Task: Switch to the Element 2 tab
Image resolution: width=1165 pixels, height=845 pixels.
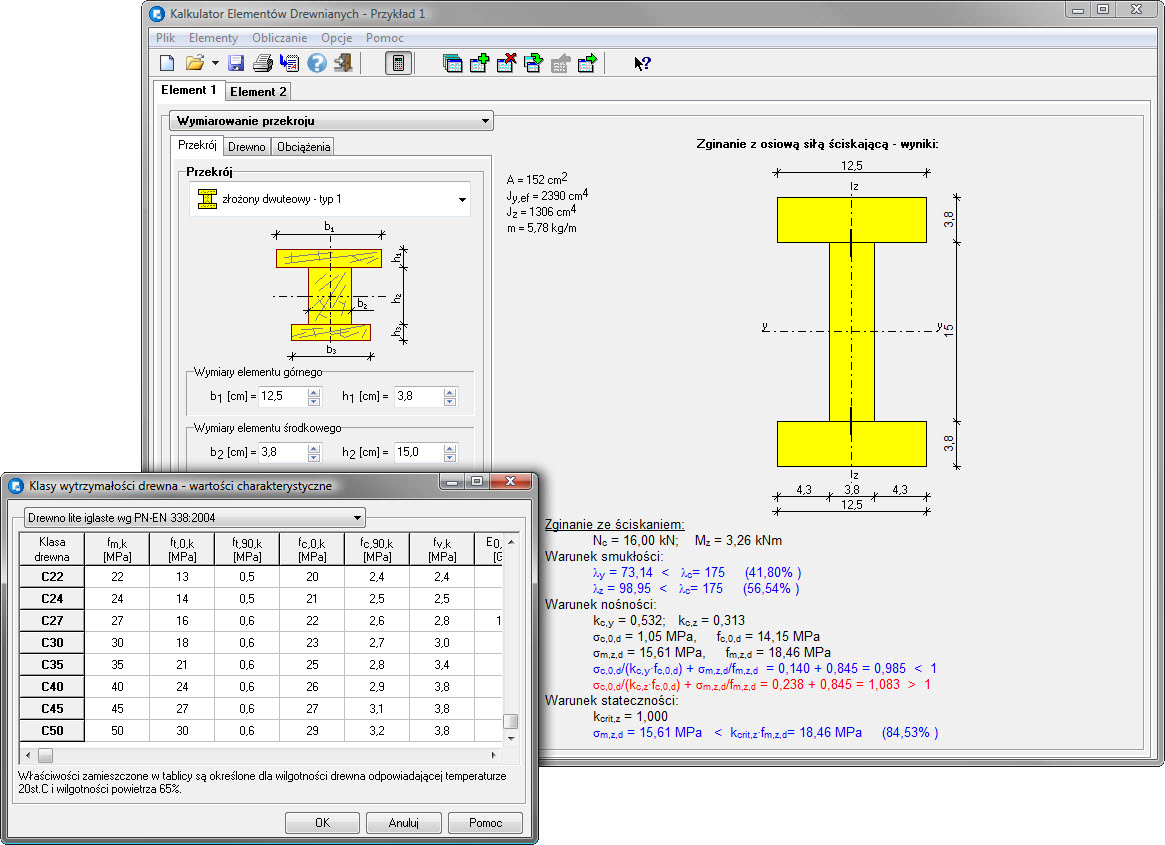Action: pos(259,91)
